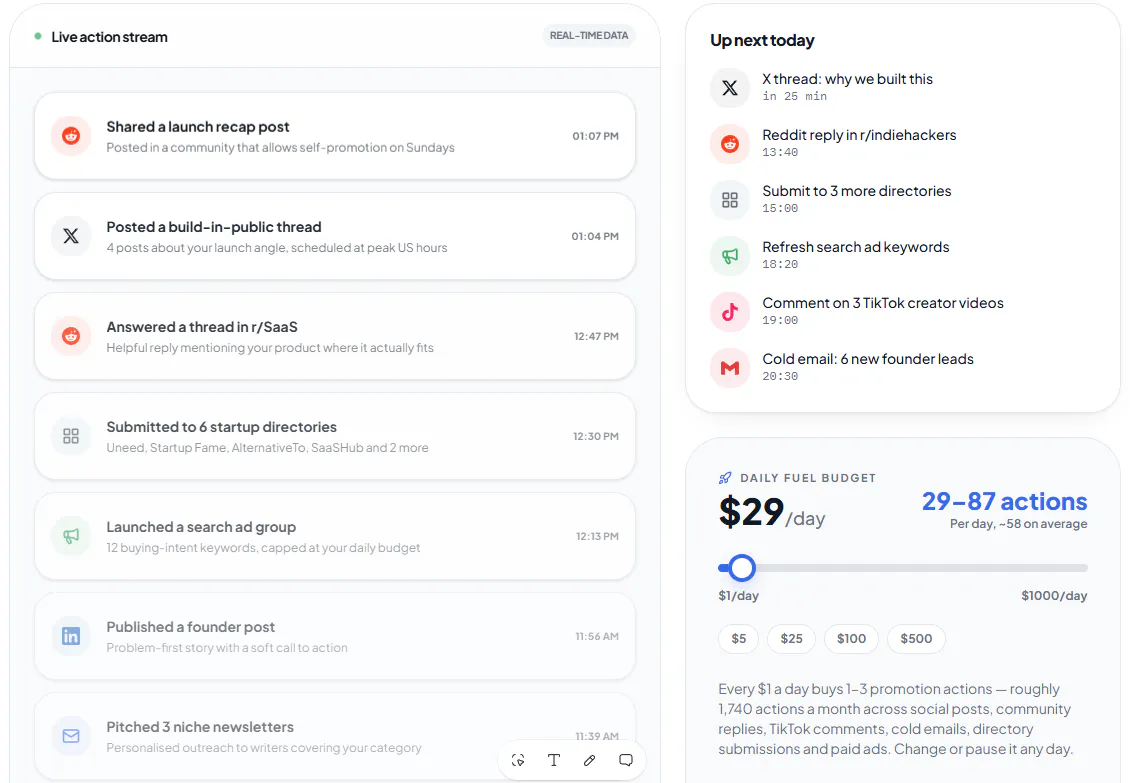The image size is (1130, 783).
Task: Click 'Pitched 3 niche newsletters' title
Action: point(200,727)
